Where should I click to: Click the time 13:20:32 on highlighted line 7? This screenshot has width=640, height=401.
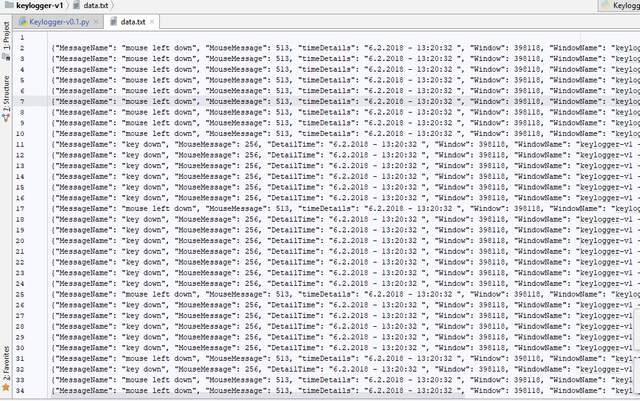point(434,101)
